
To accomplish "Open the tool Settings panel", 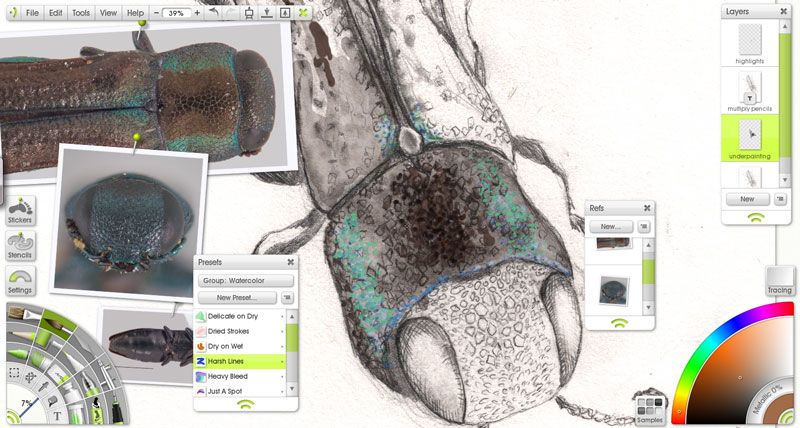I will coord(20,280).
